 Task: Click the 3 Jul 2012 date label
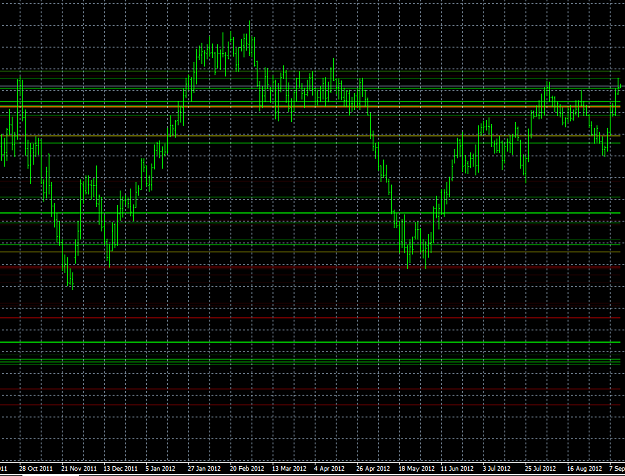pyautogui.click(x=496, y=468)
